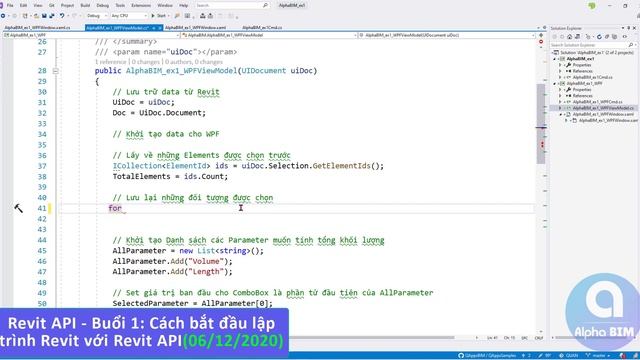Open the Tools menu

[x=120, y=5]
